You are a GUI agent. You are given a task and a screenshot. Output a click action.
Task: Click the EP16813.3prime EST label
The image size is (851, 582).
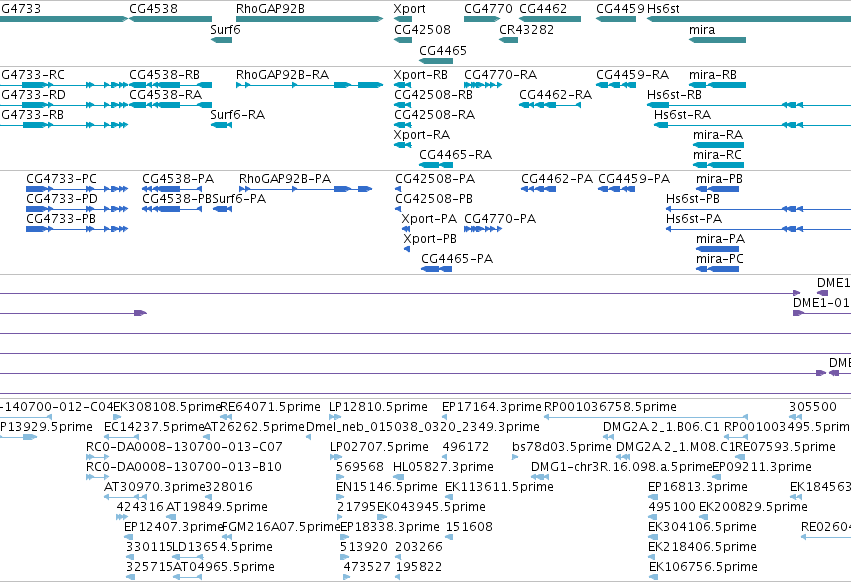pyautogui.click(x=698, y=486)
